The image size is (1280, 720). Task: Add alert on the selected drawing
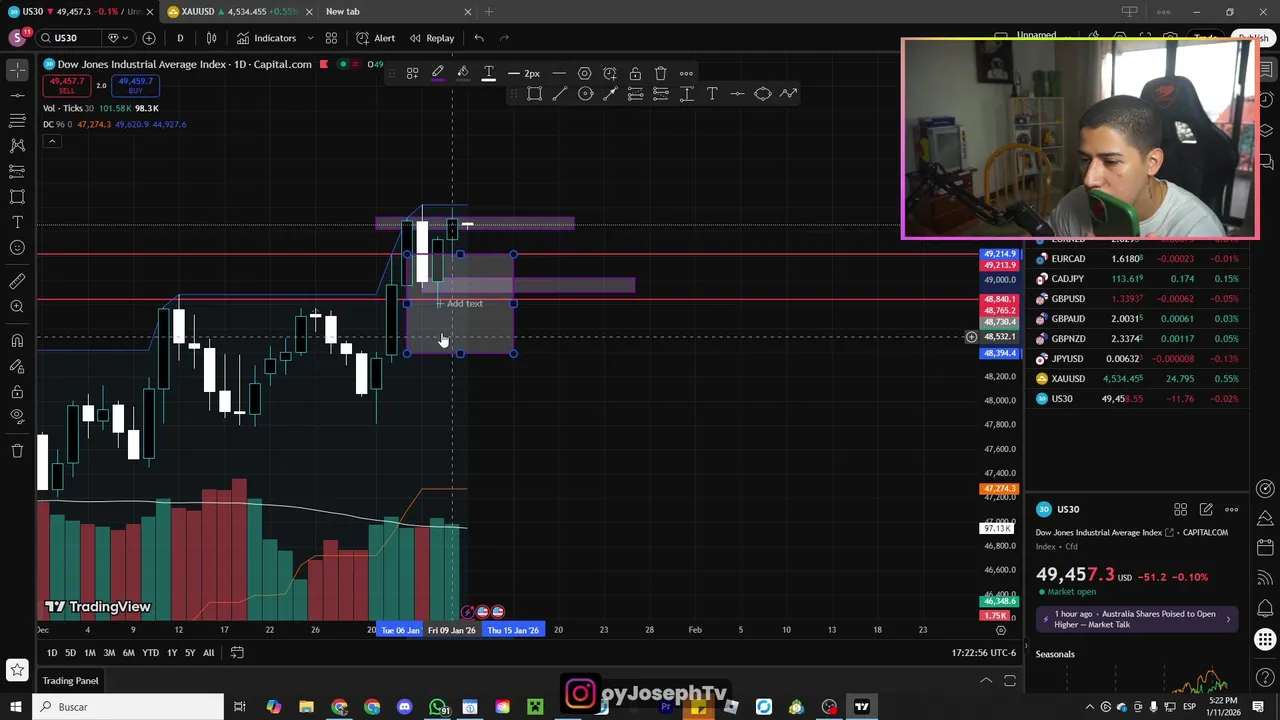coord(610,73)
